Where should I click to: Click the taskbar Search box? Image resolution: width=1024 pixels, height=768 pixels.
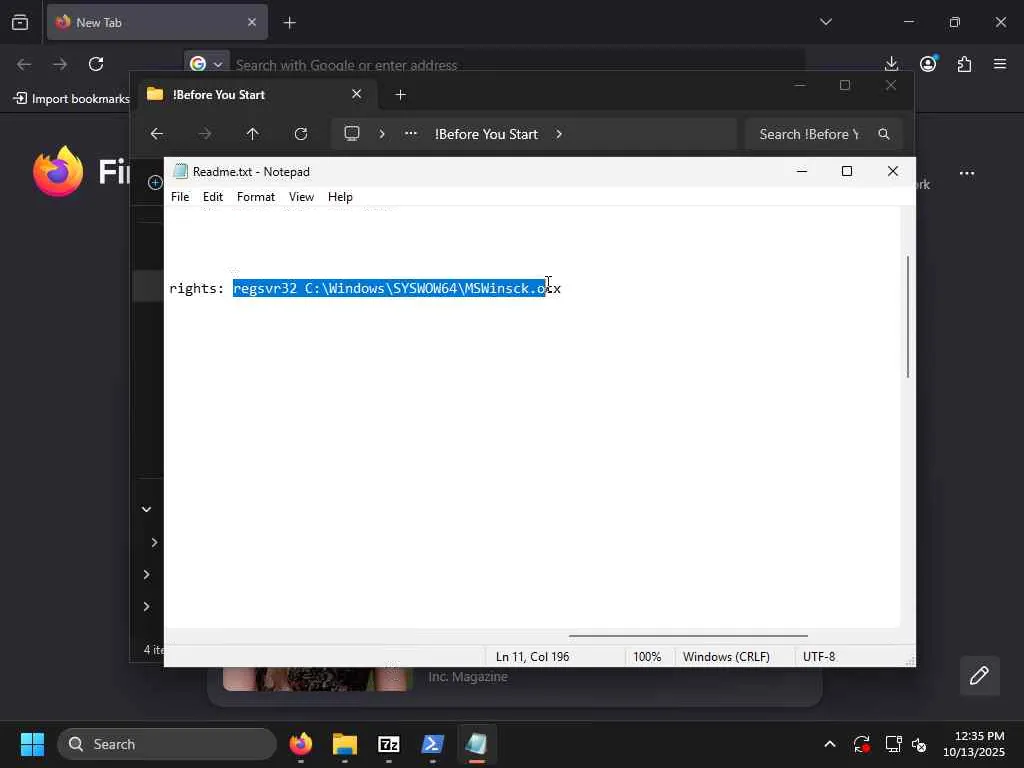[x=167, y=744]
